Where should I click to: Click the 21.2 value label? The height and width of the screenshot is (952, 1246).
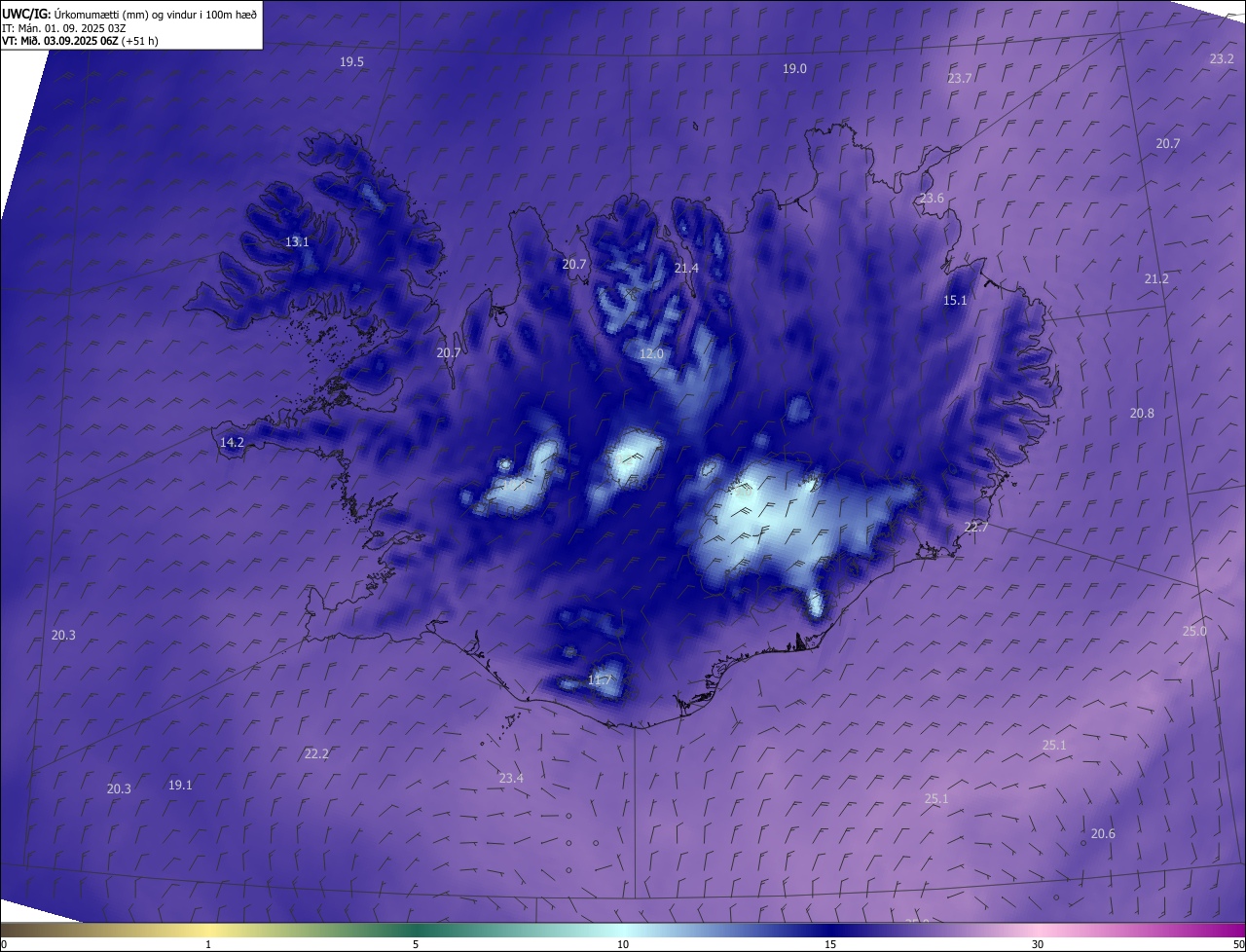click(x=1156, y=278)
